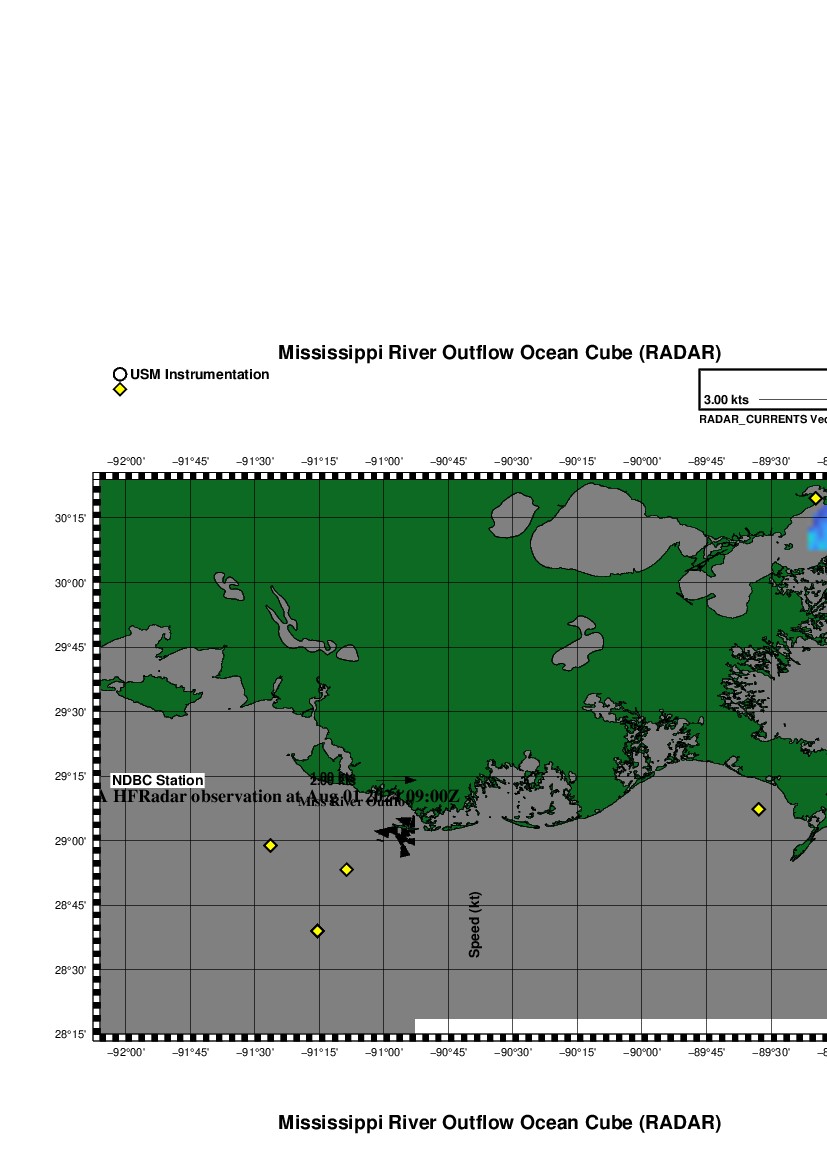Click the white bar along the map bottom
Screen dimensions: 827x1170
[x=620, y=1025]
